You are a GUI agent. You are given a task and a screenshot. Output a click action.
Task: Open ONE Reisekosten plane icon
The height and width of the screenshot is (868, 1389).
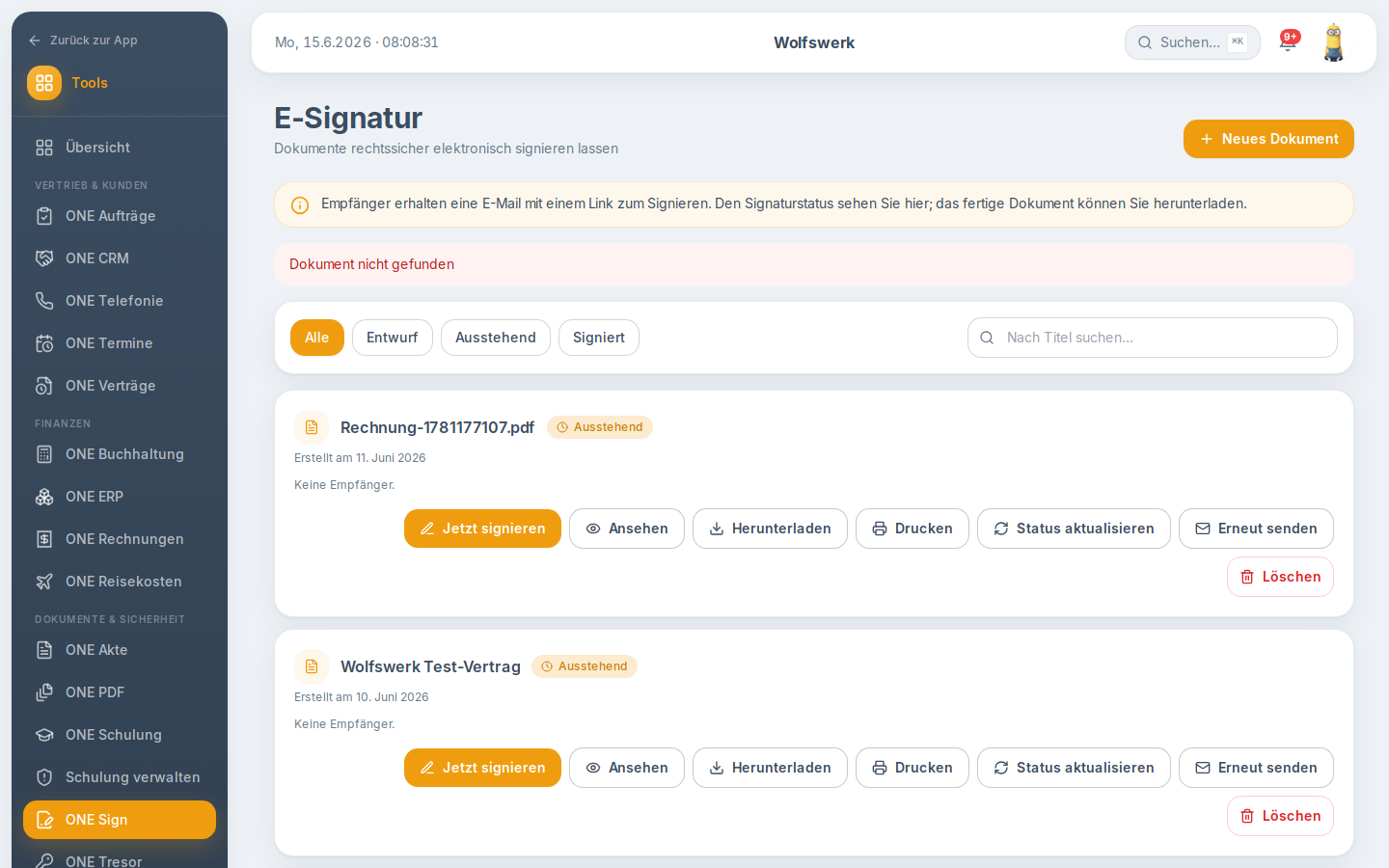[x=44, y=582]
